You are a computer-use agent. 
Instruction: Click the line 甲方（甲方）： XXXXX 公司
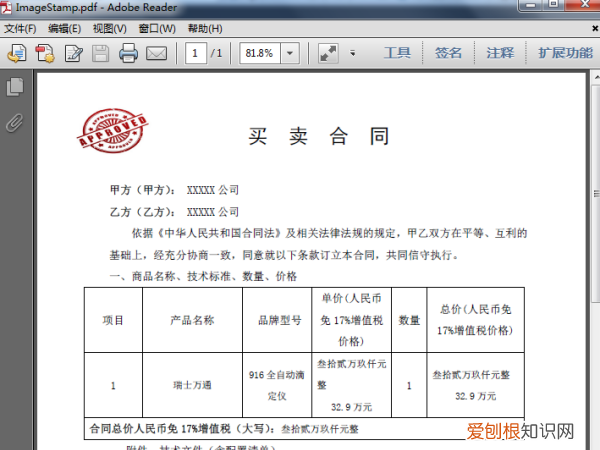pos(174,190)
